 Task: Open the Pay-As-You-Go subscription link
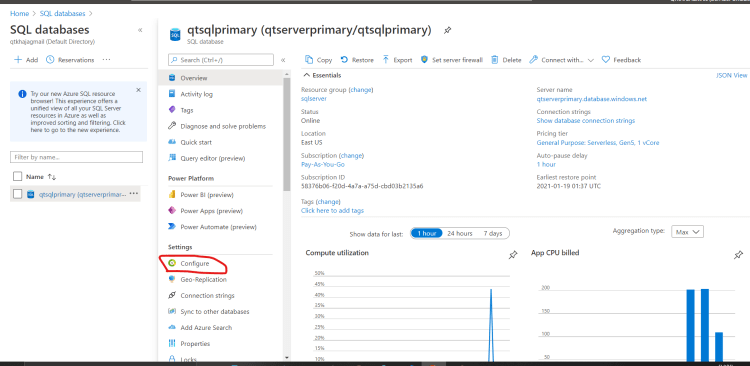click(x=322, y=165)
